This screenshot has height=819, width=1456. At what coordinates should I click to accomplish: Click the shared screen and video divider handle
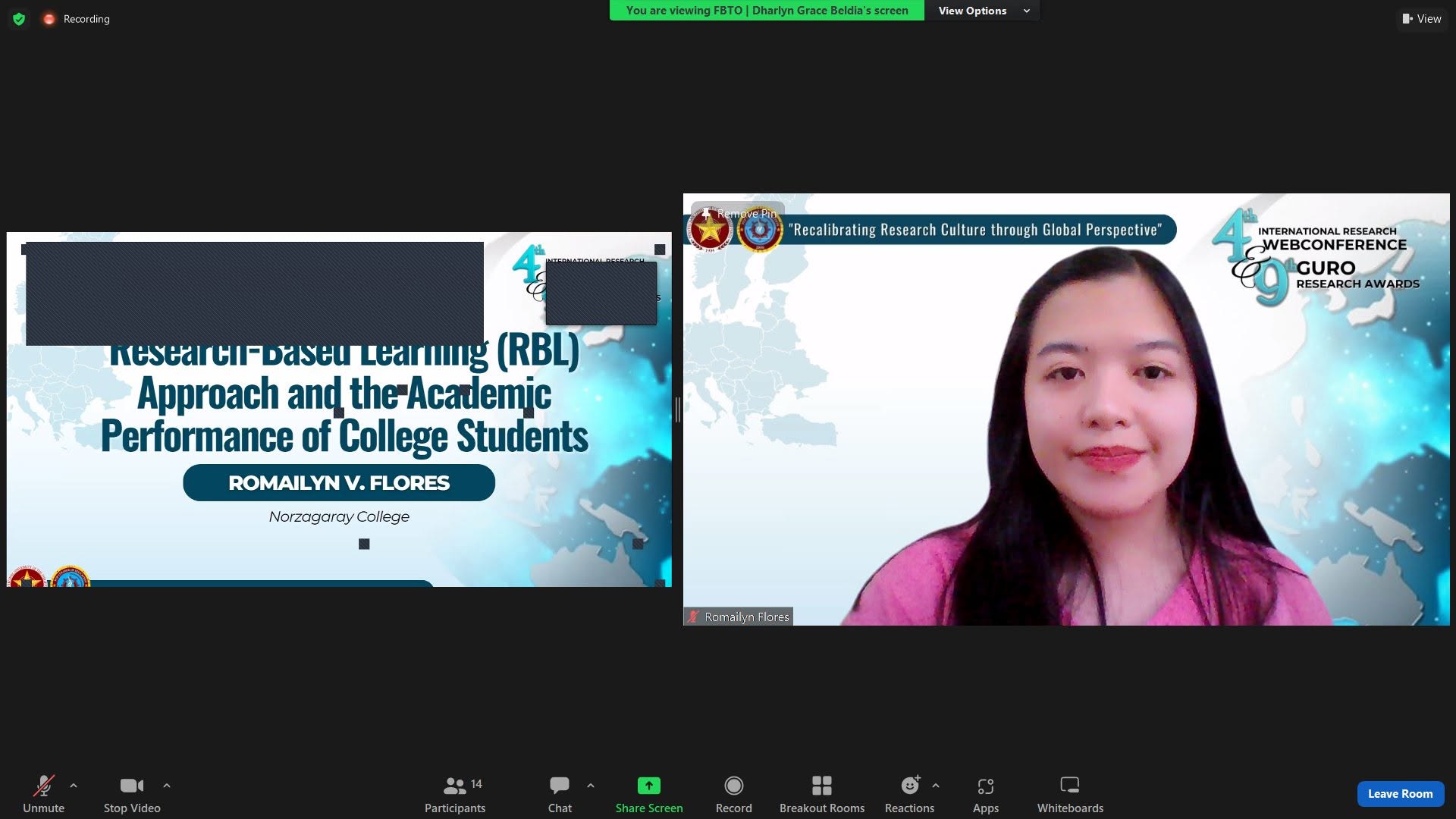point(677,409)
